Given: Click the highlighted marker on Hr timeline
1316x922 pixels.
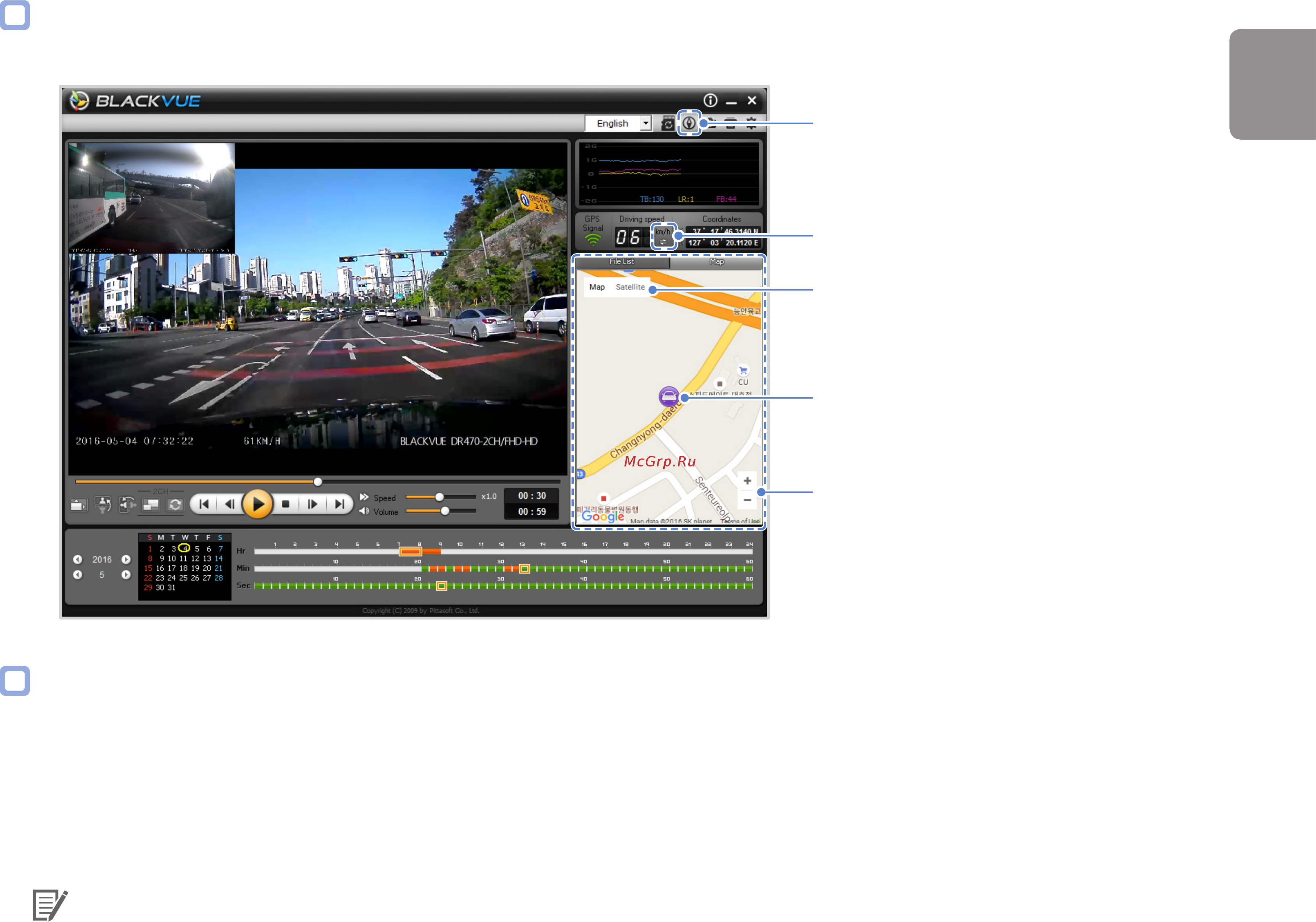Looking at the screenshot, I should [x=410, y=552].
